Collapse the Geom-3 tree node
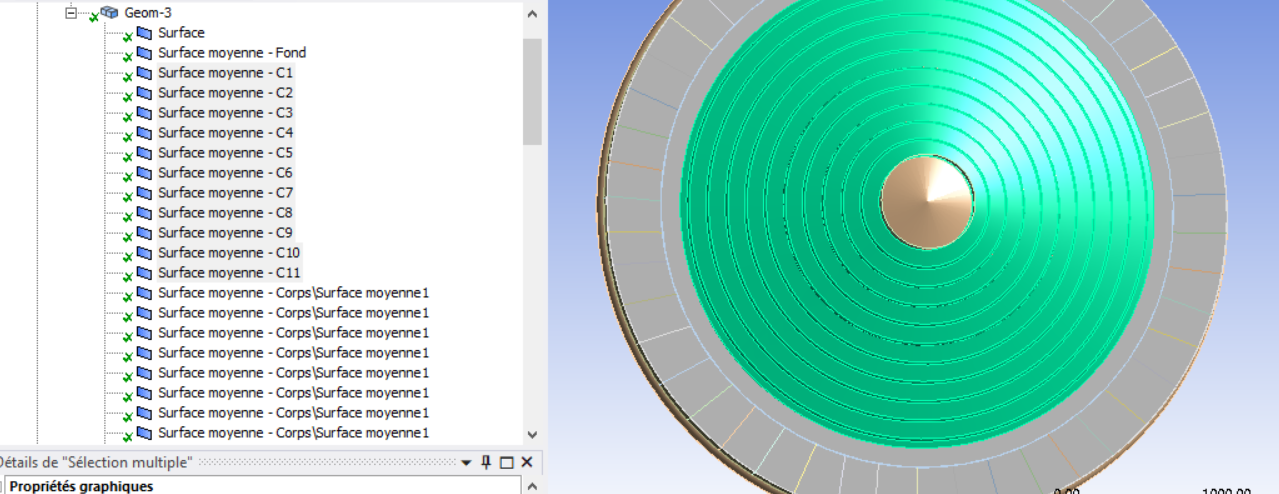This screenshot has height=494, width=1279. point(70,13)
